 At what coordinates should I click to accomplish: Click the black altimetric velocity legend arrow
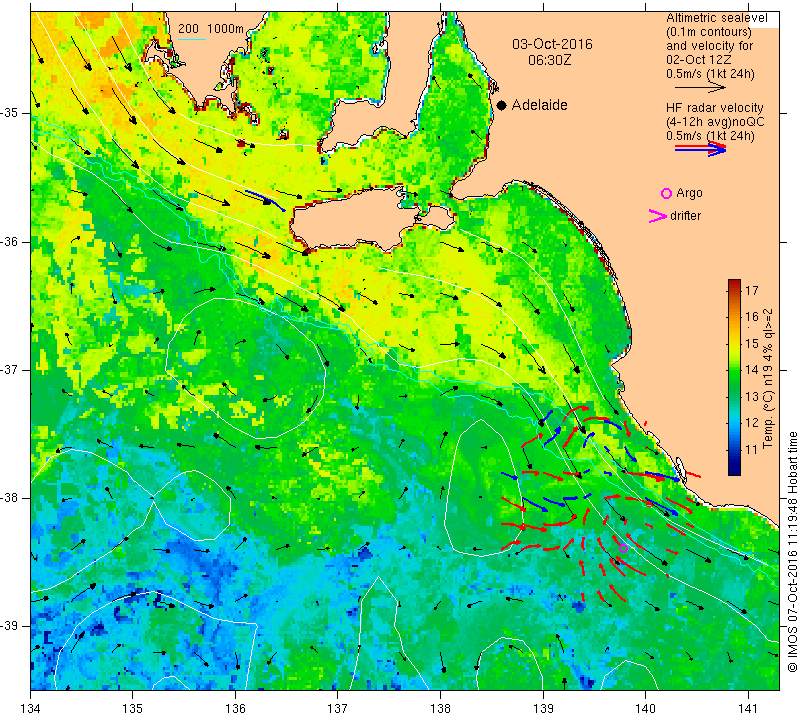[x=700, y=88]
